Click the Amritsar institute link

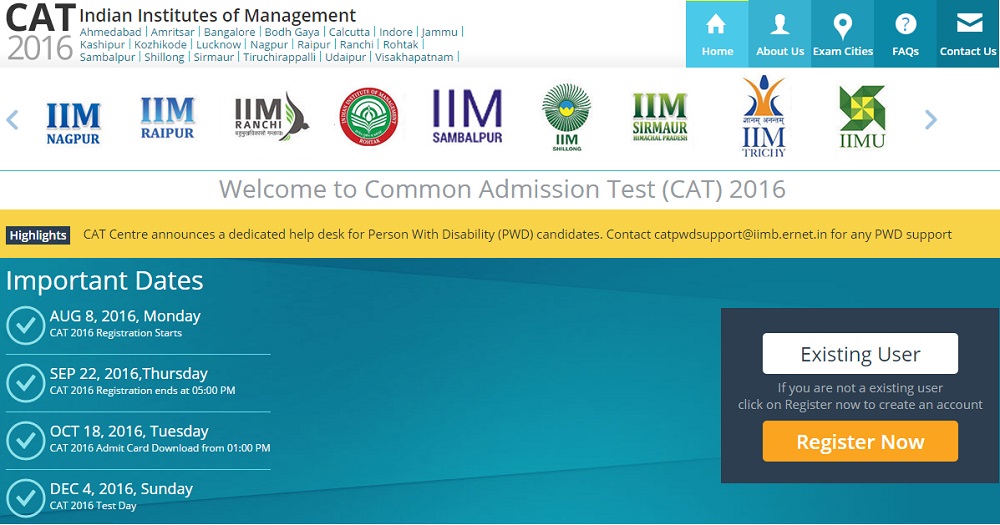tap(173, 32)
